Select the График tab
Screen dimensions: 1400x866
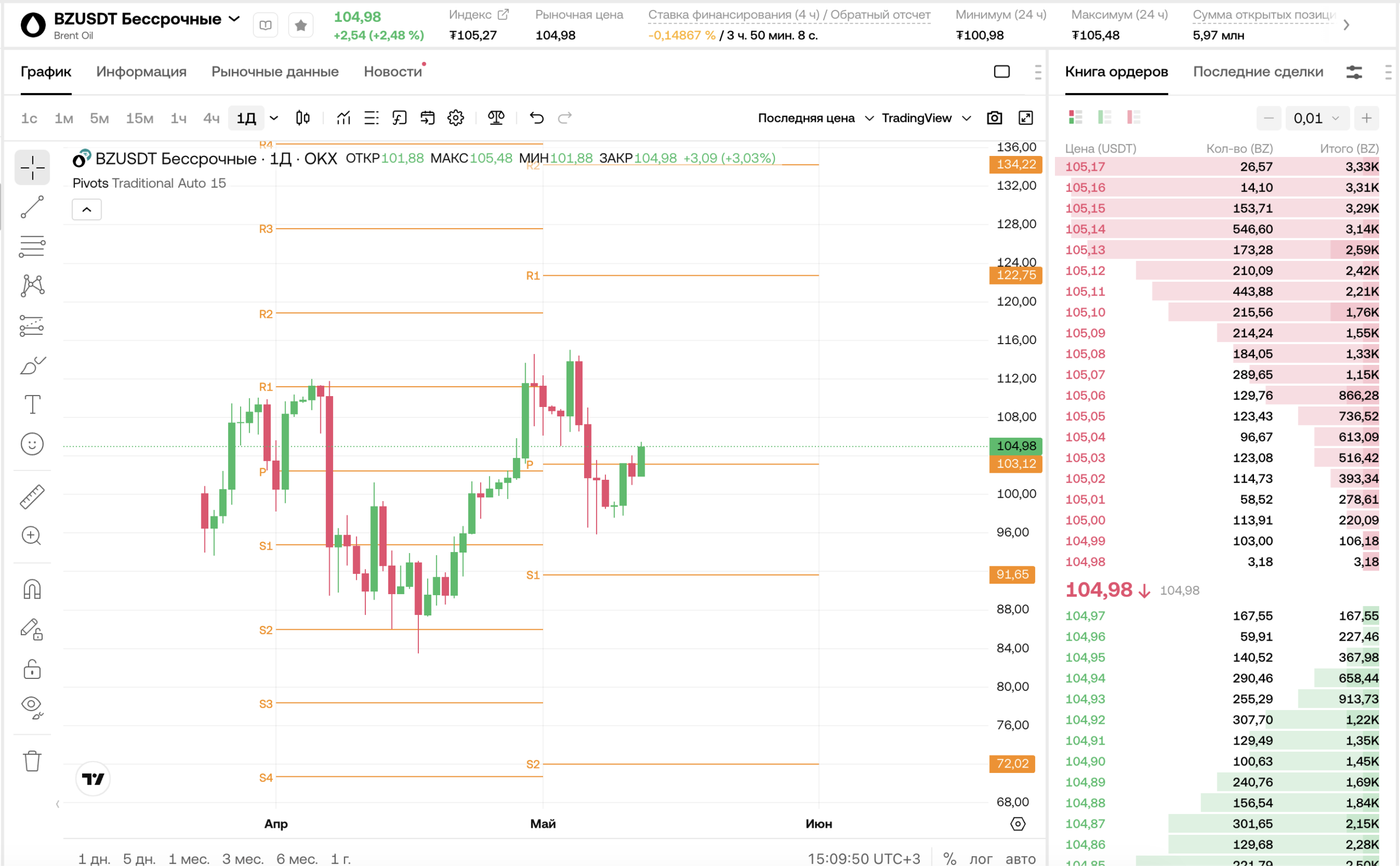pos(46,72)
